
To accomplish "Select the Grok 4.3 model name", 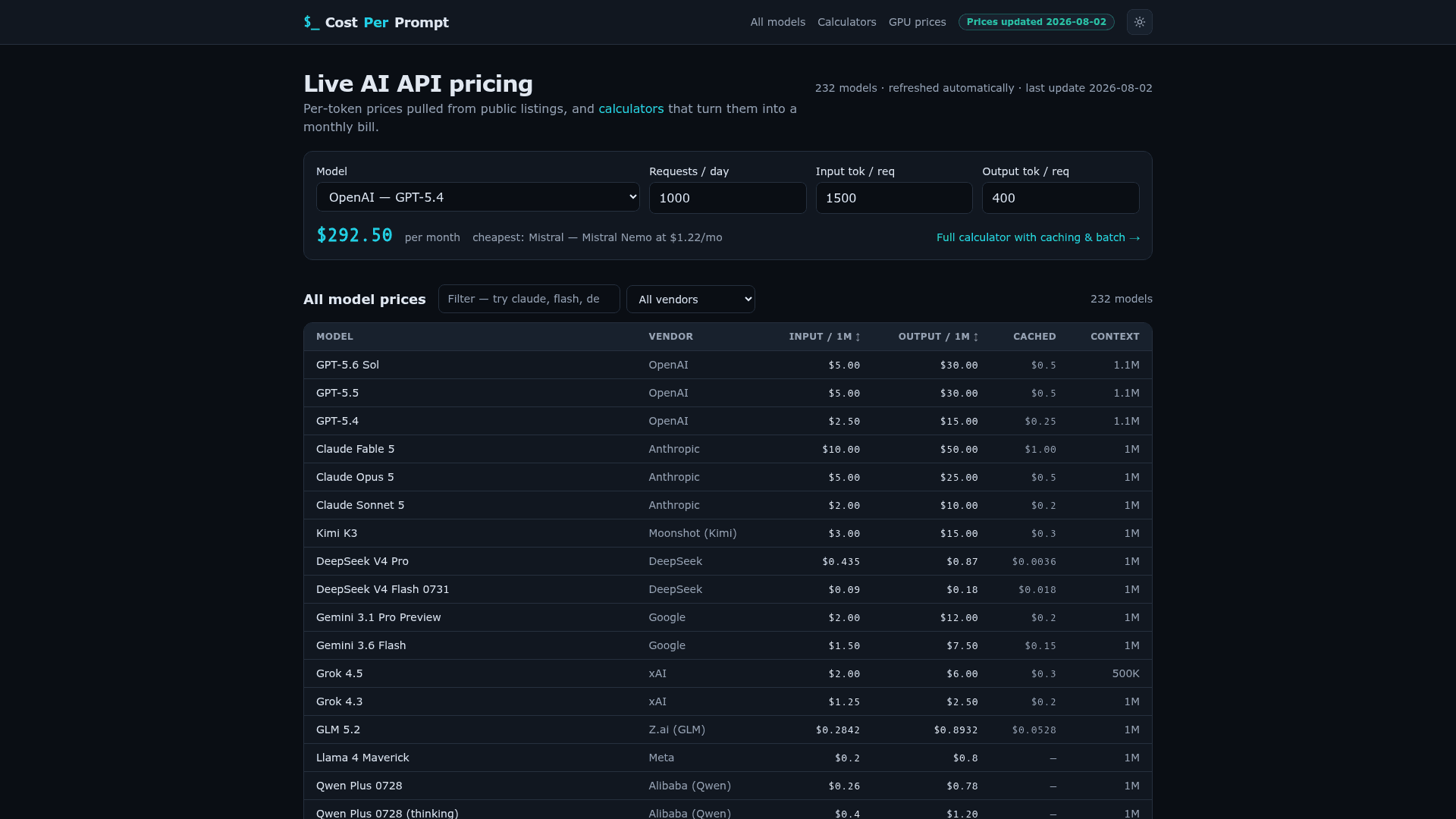I will tap(340, 701).
